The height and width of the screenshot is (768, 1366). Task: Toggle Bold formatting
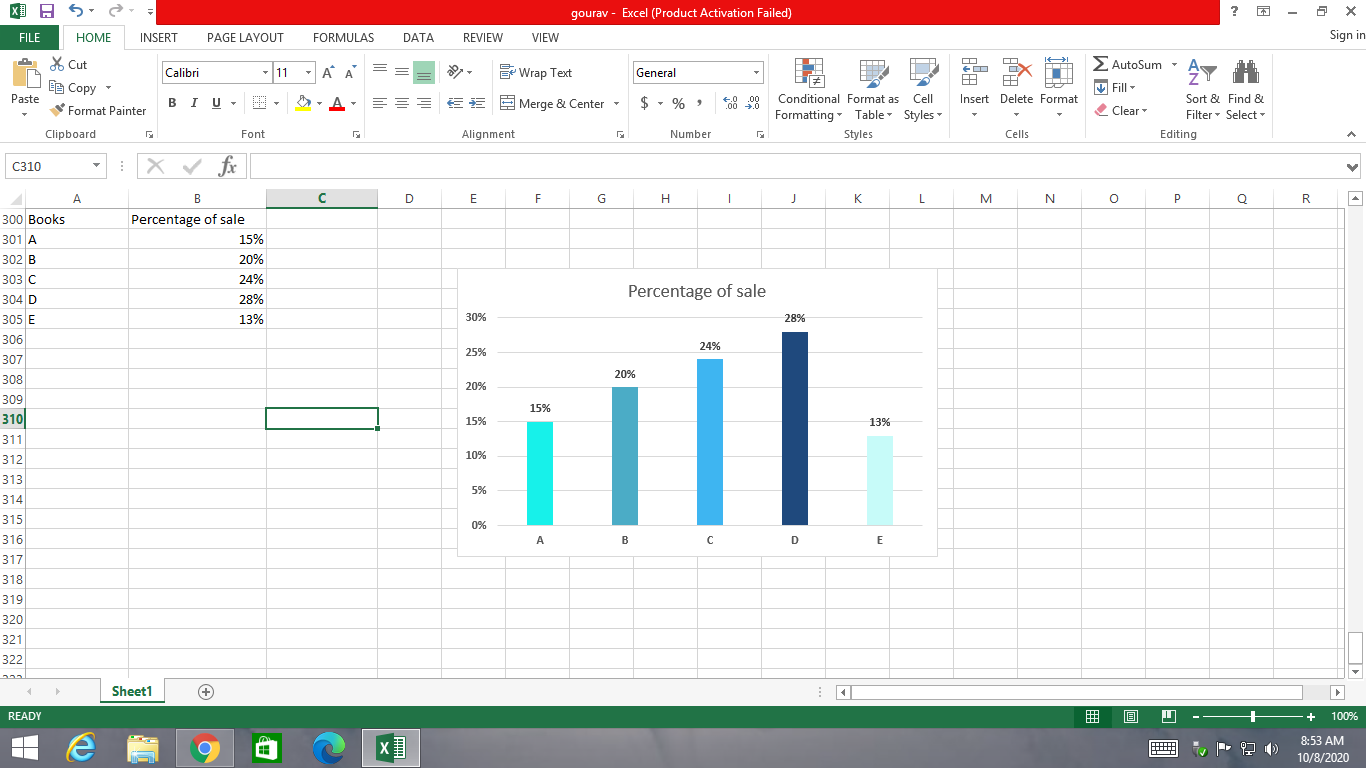pos(172,103)
